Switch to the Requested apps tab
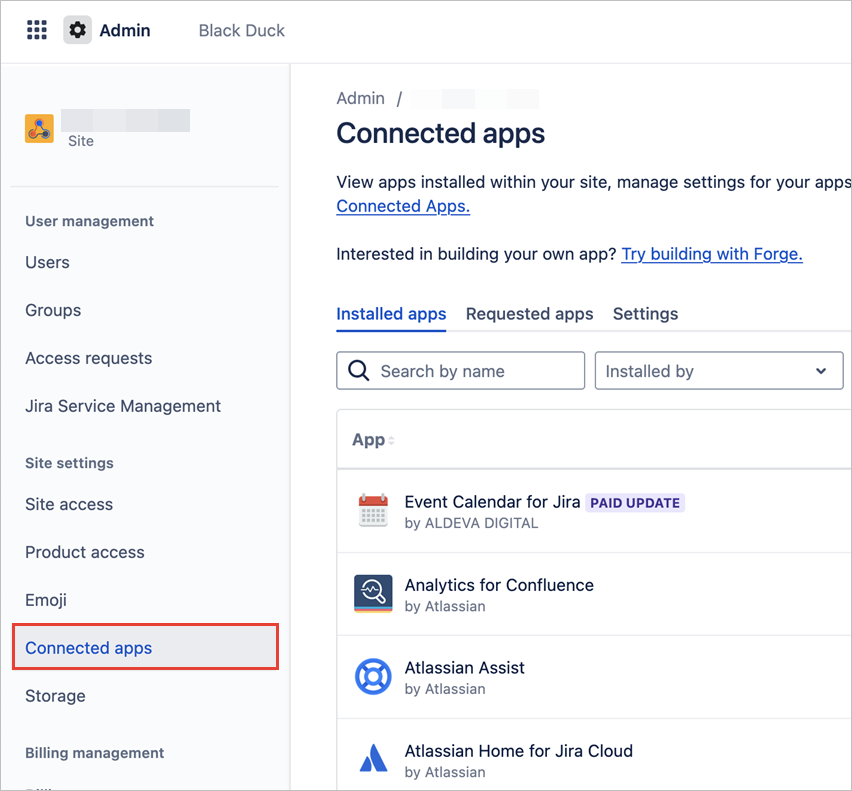Screen dimensions: 852x791 (x=529, y=314)
